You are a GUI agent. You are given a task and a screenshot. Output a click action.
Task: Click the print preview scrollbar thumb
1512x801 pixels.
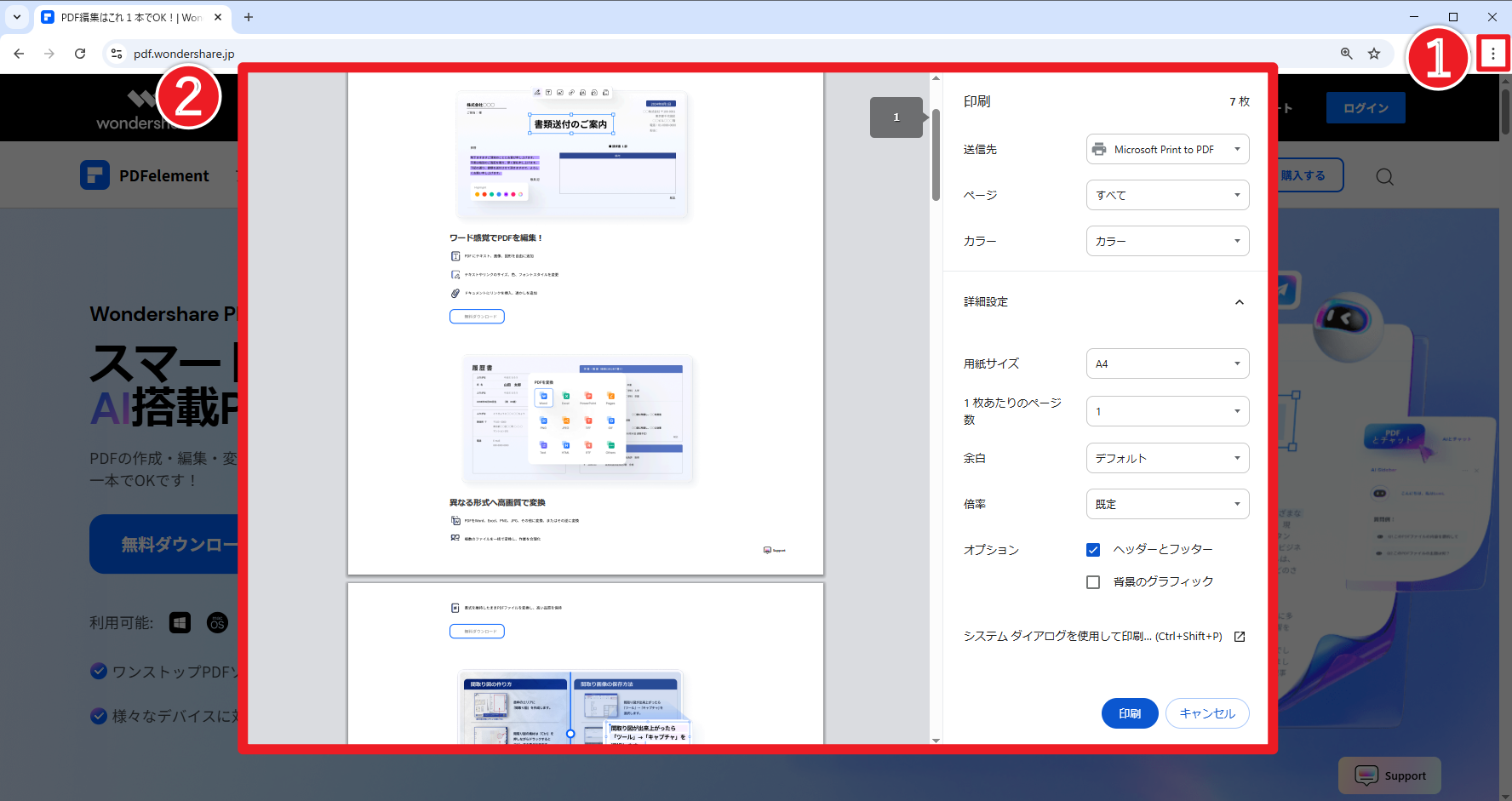click(936, 155)
